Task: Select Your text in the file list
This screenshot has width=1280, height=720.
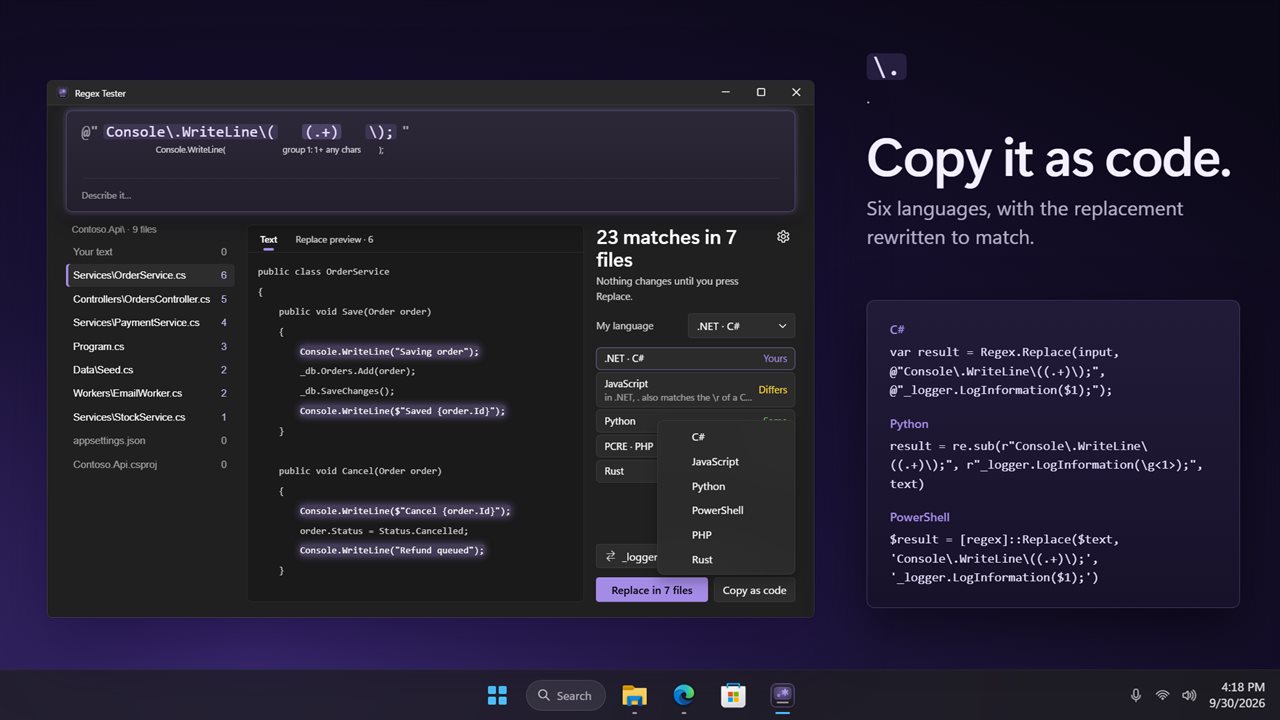Action: coord(150,252)
